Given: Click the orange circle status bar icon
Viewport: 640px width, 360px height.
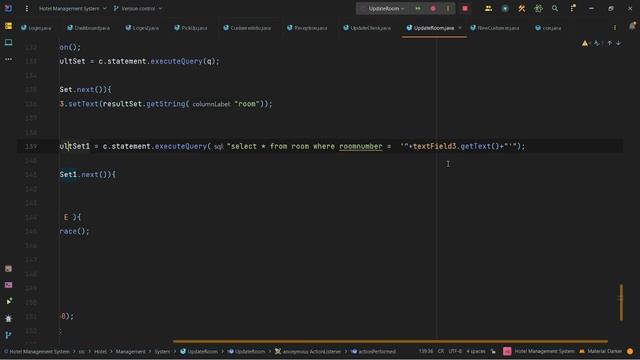Looking at the screenshot, I should (x=630, y=351).
